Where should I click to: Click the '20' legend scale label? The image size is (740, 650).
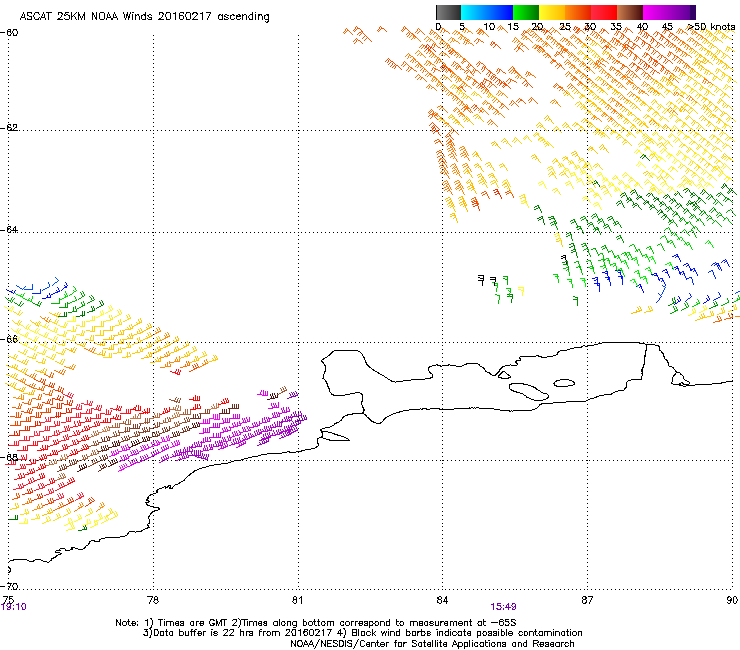point(537,27)
